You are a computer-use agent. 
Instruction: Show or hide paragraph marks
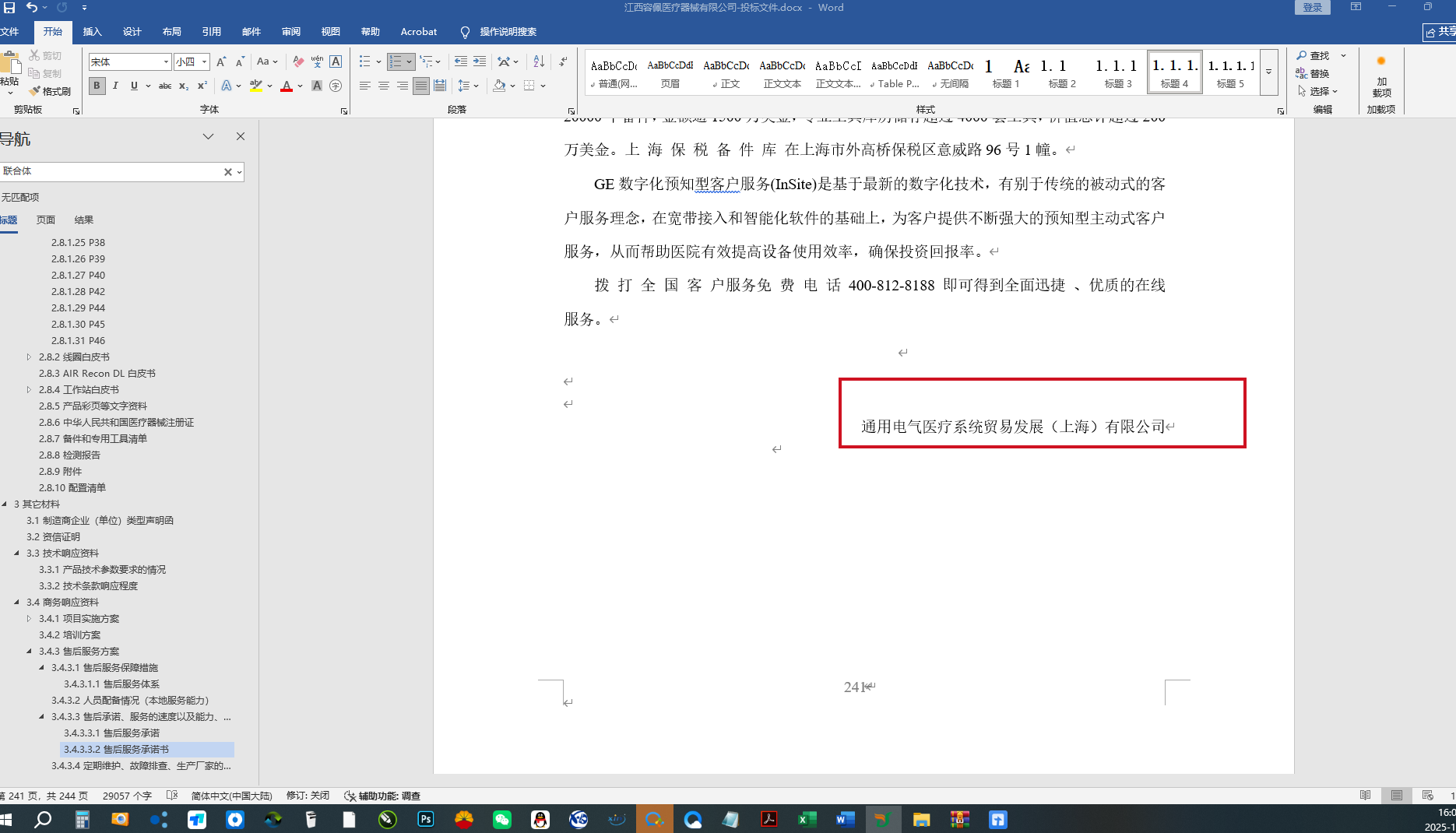(x=563, y=62)
